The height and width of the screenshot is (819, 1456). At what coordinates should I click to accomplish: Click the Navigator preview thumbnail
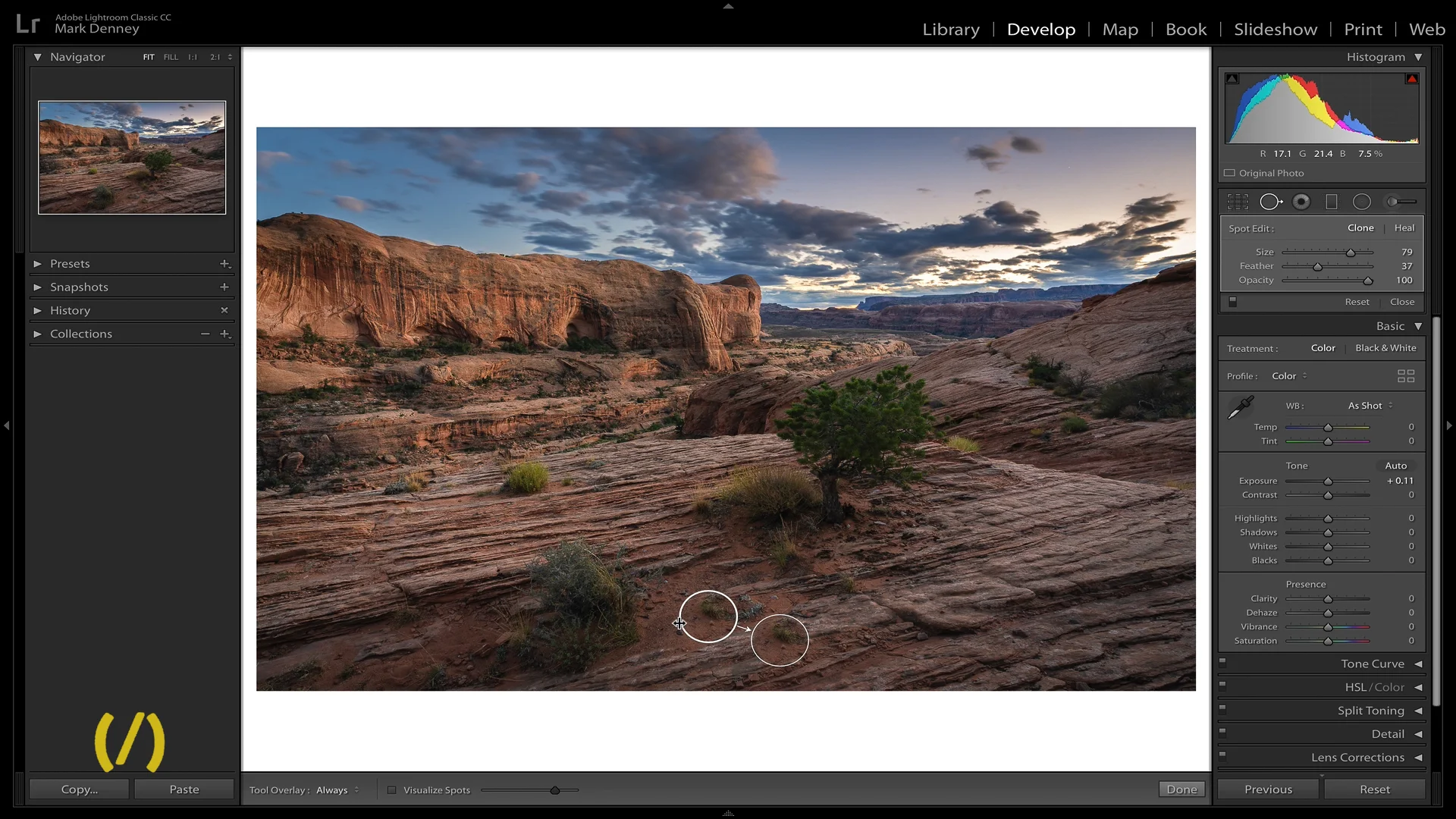132,158
